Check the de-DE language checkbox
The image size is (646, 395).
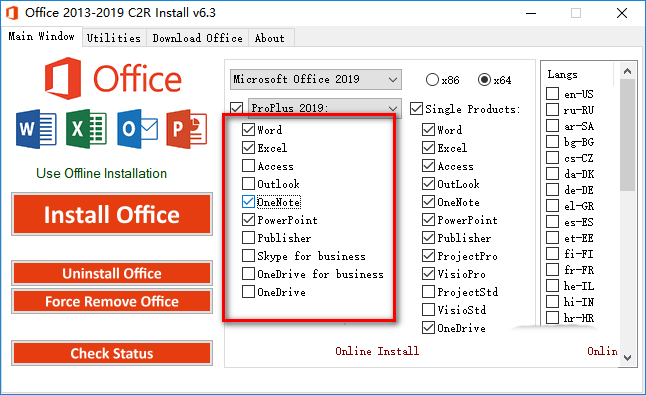point(552,190)
